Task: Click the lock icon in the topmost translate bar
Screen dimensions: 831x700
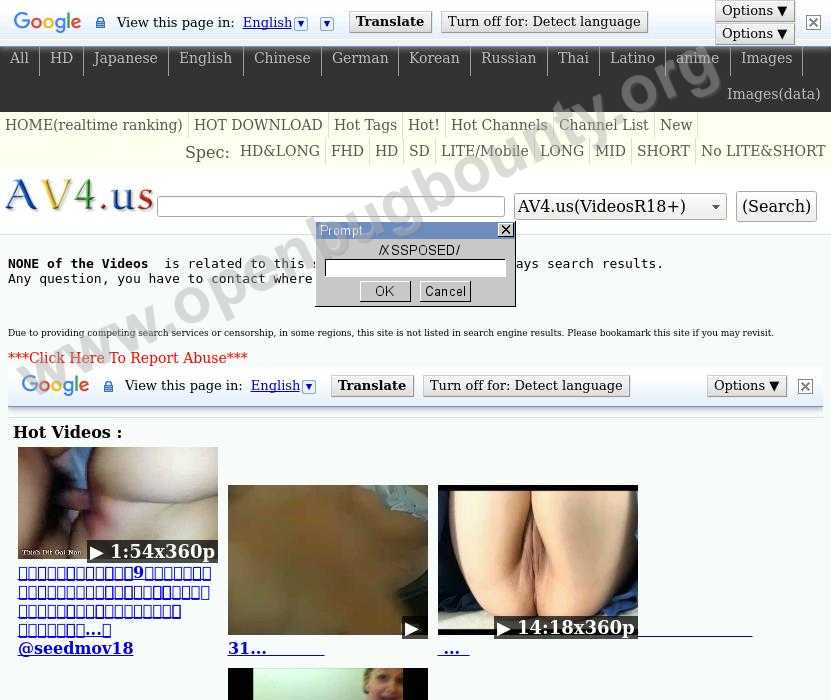Action: point(100,23)
